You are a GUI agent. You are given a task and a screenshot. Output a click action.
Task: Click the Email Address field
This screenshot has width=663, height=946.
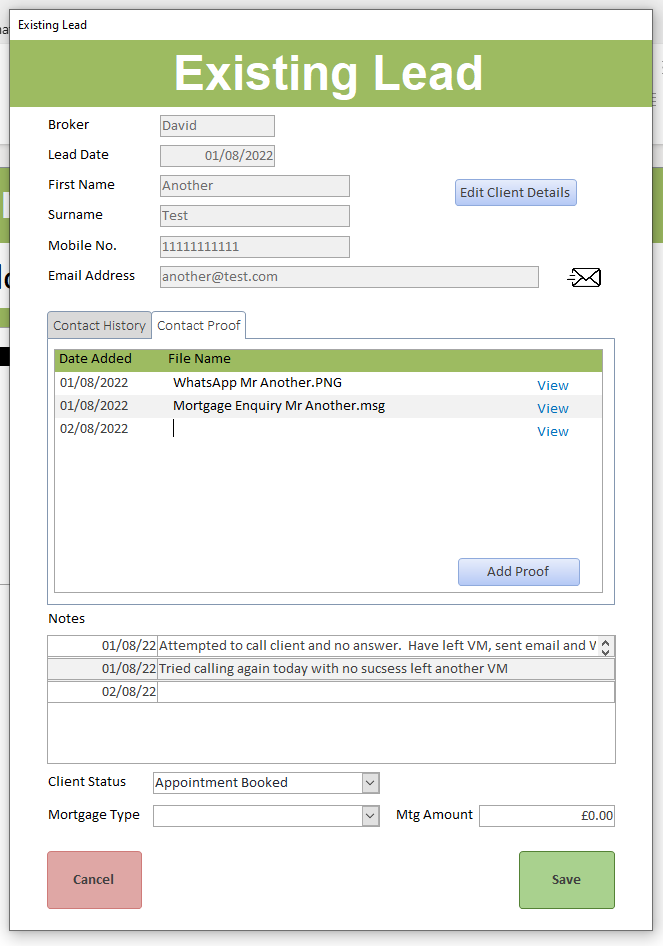tap(349, 277)
